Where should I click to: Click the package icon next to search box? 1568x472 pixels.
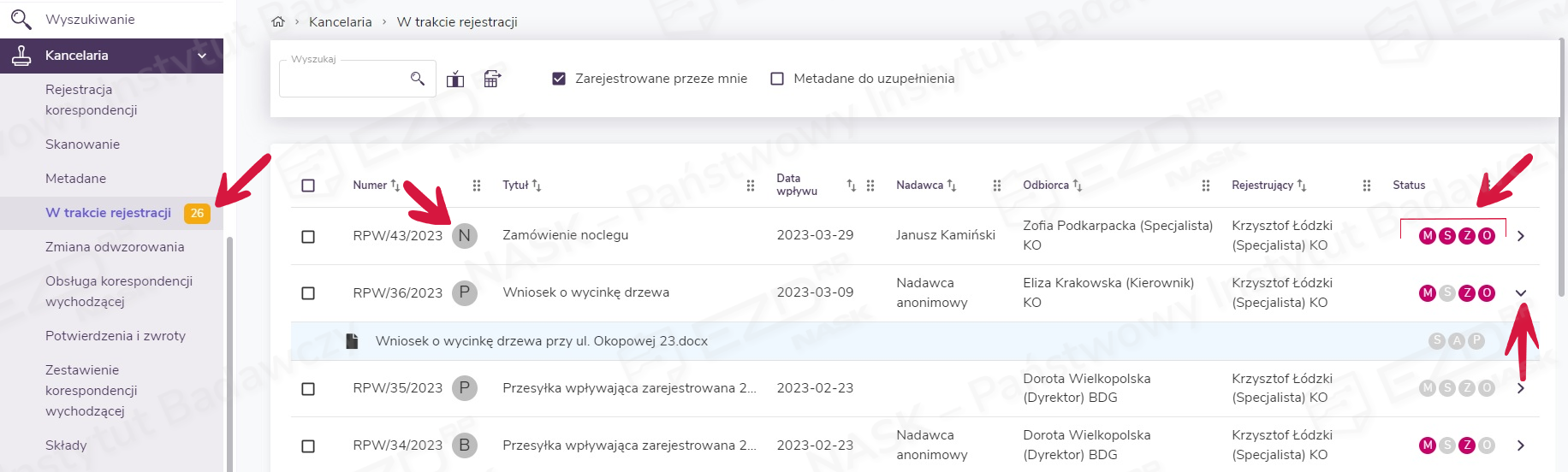(x=455, y=80)
